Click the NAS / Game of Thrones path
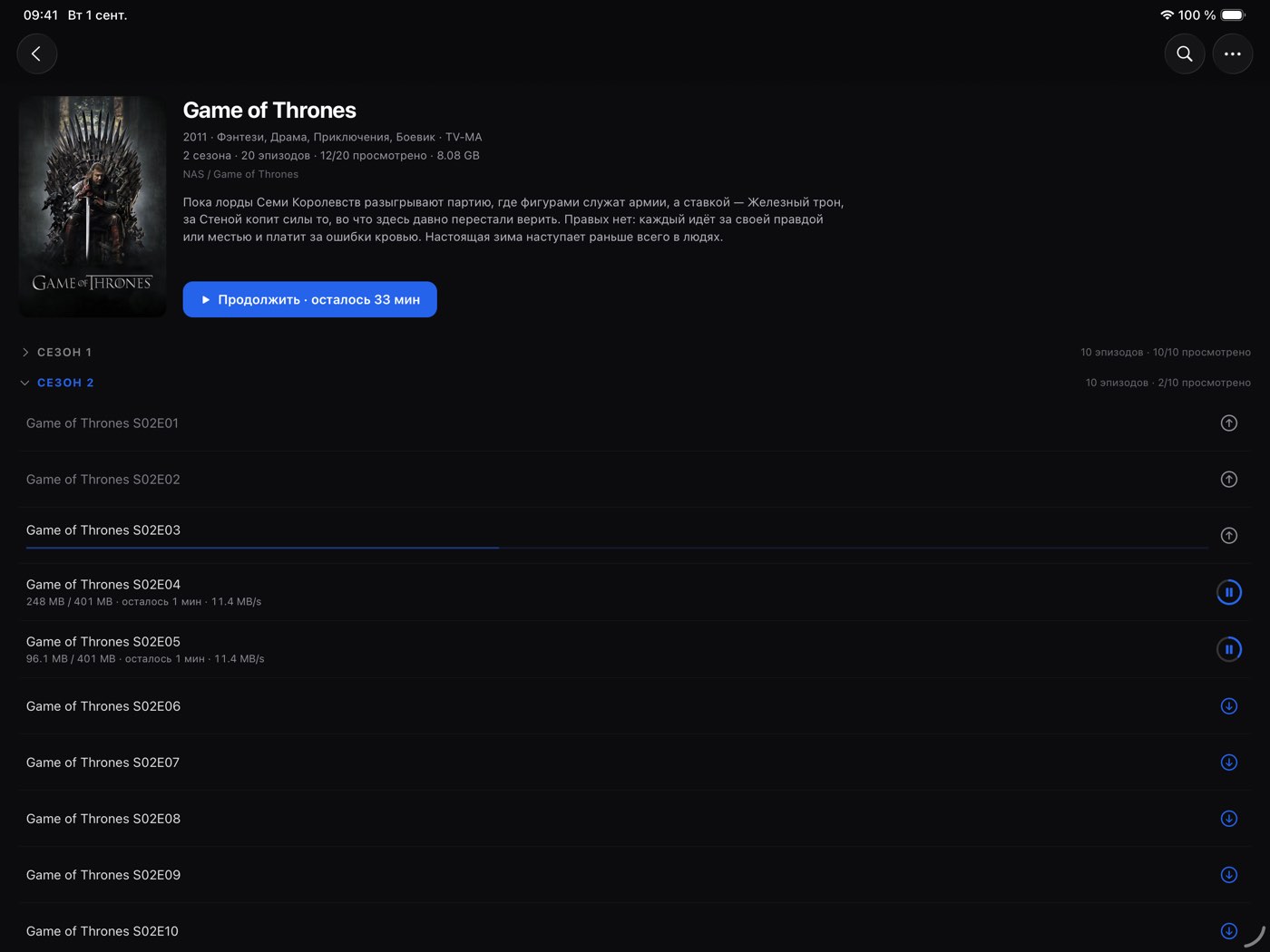Viewport: 1270px width, 952px height. point(240,174)
